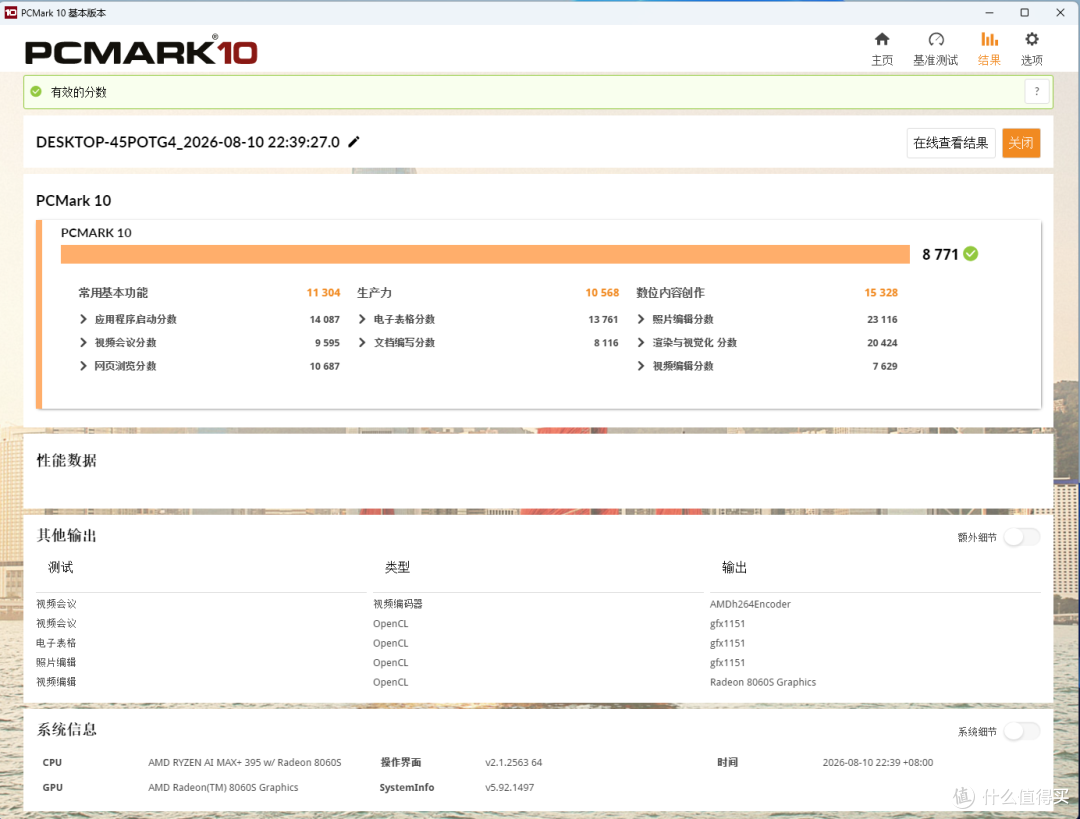Click 生产力 score 10 568
Image resolution: width=1080 pixels, height=819 pixels.
[x=602, y=293]
